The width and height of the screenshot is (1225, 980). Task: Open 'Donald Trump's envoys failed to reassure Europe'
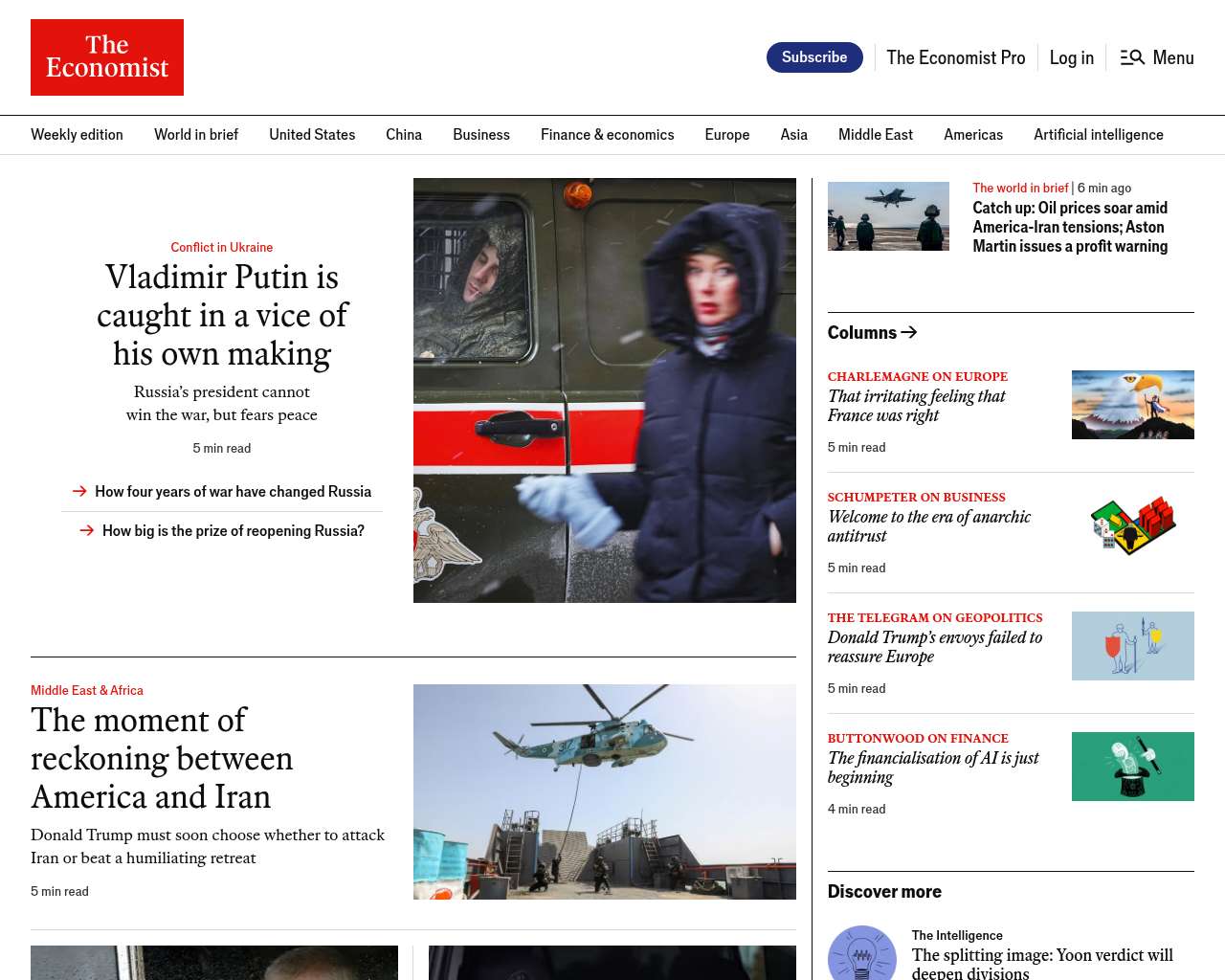[x=935, y=647]
